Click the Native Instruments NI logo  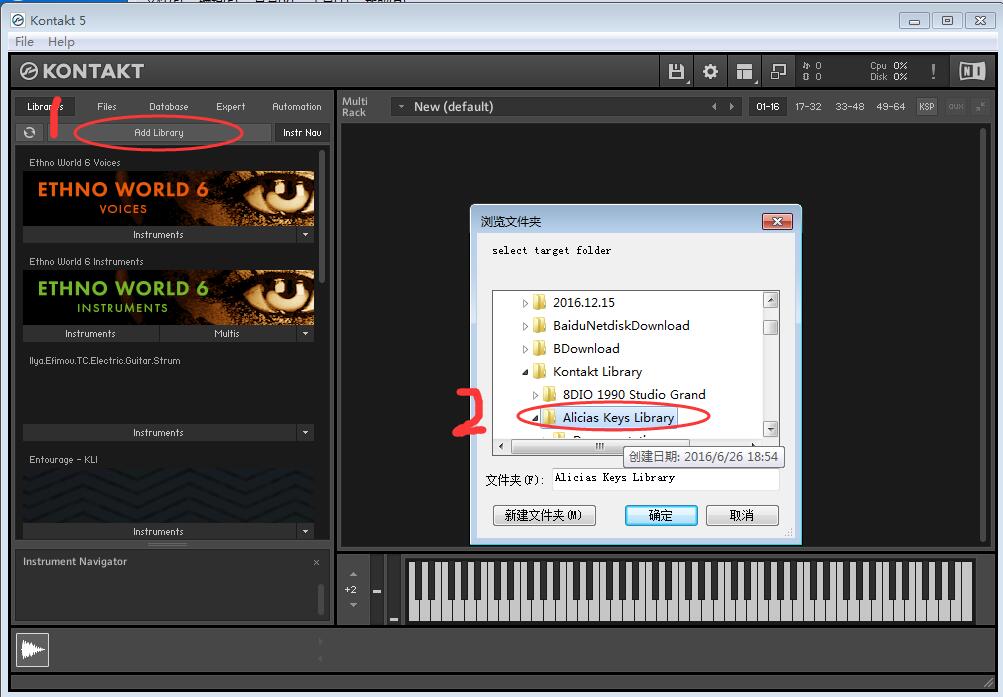point(972,71)
